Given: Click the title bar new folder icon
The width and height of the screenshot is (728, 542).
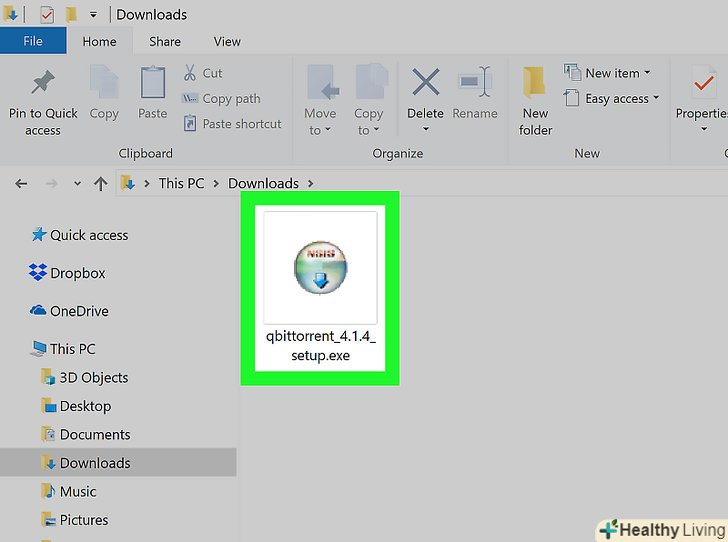Looking at the screenshot, I should coord(71,15).
